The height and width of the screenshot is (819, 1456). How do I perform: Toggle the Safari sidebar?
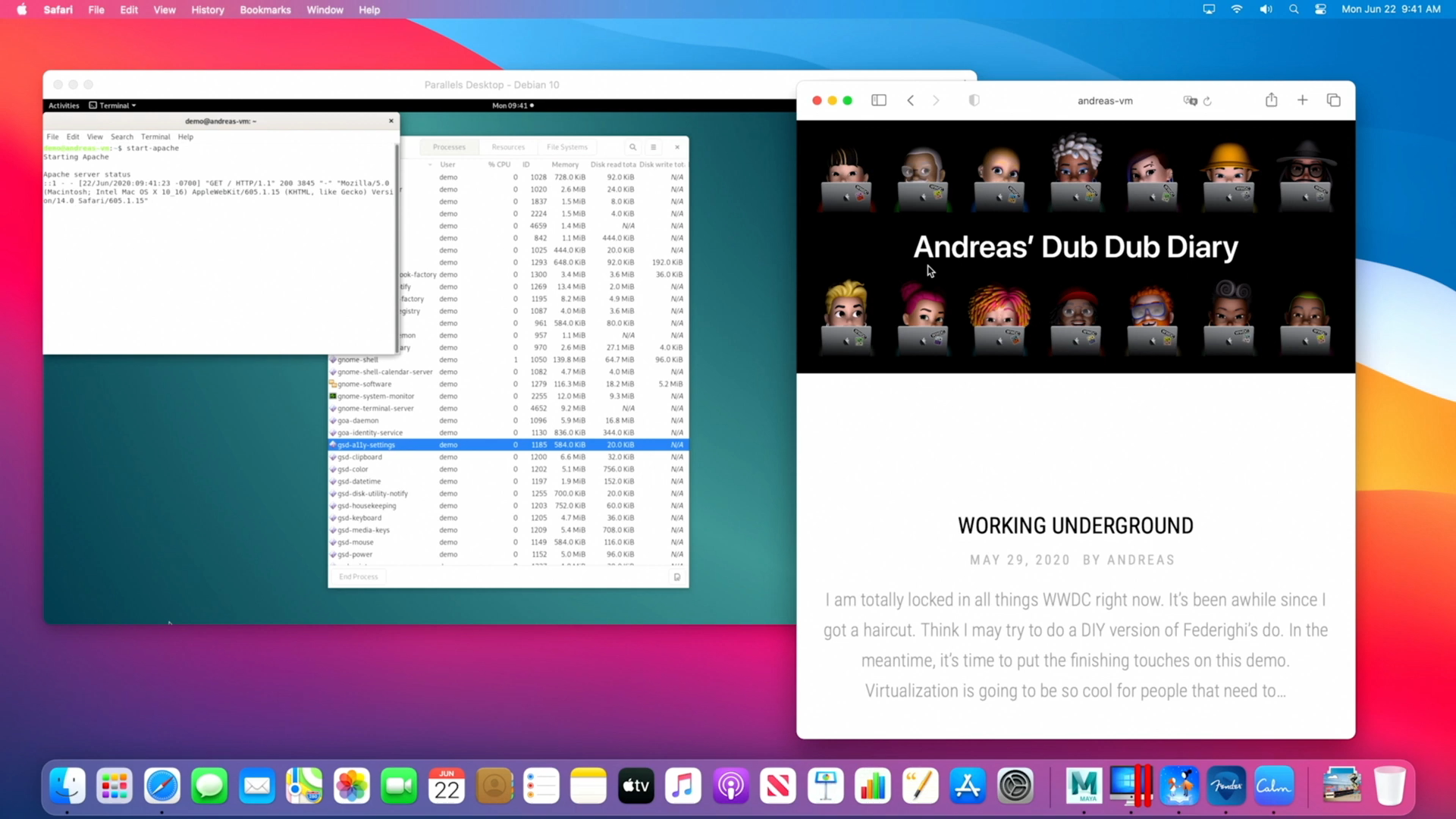click(879, 100)
